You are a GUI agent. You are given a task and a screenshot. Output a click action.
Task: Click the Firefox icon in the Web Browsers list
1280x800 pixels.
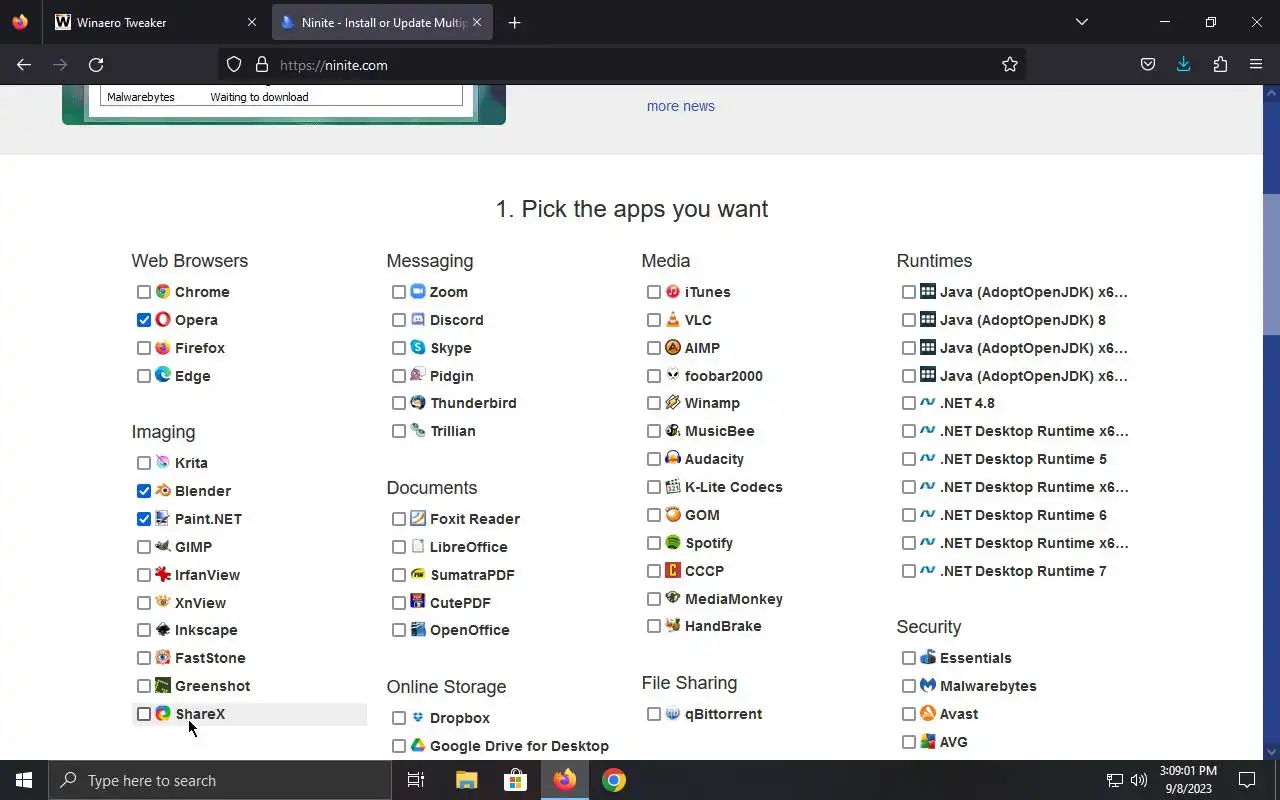pos(163,348)
